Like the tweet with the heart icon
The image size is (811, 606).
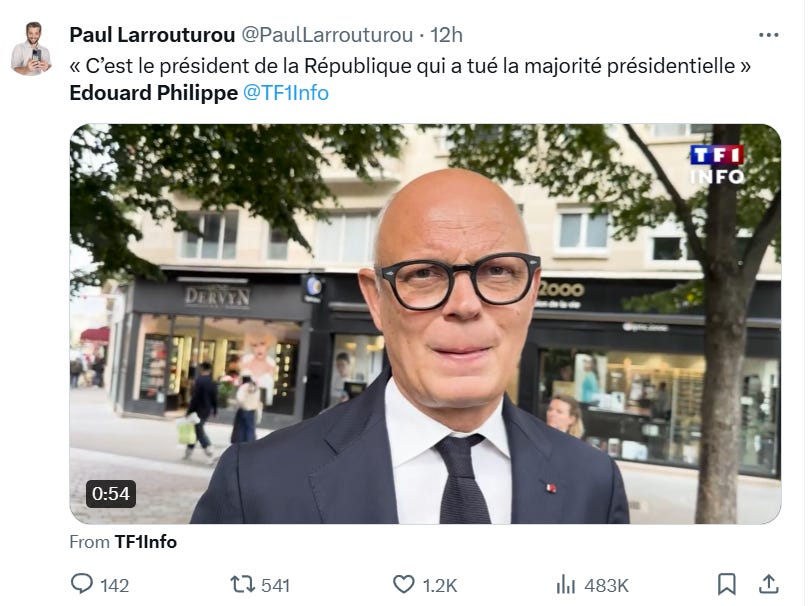coord(403,585)
